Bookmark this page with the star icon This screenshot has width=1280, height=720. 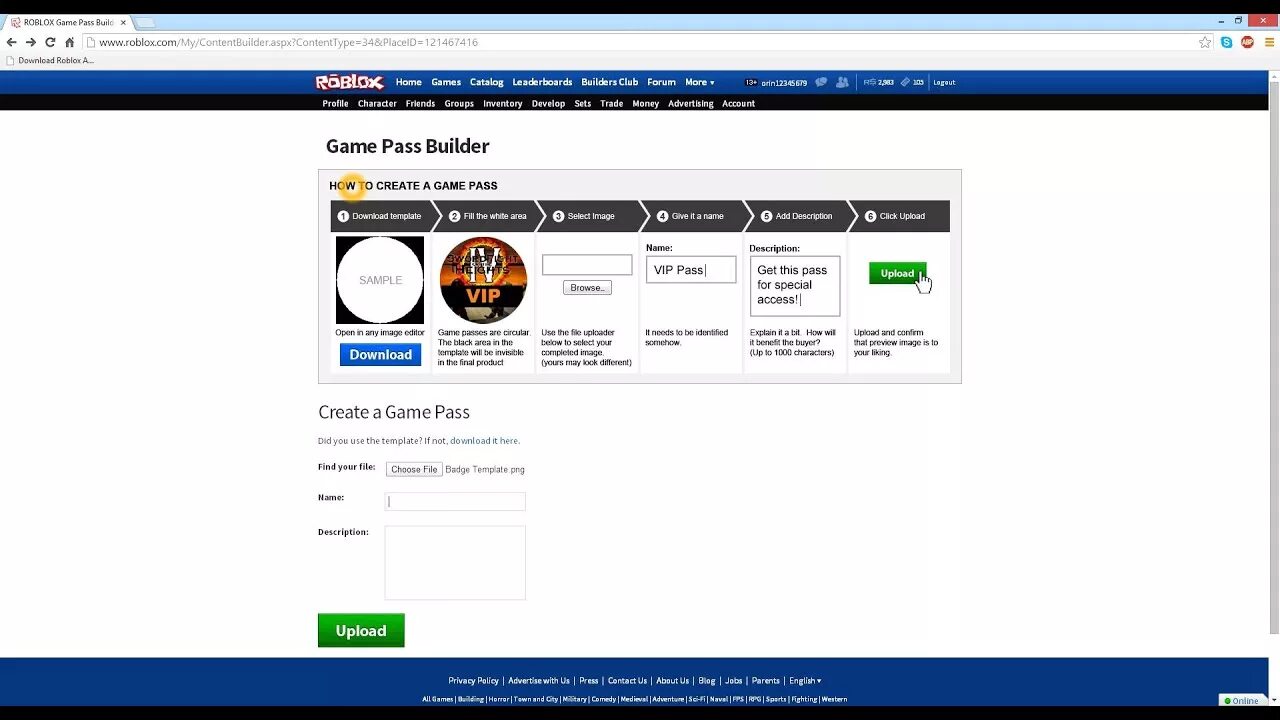1205,42
